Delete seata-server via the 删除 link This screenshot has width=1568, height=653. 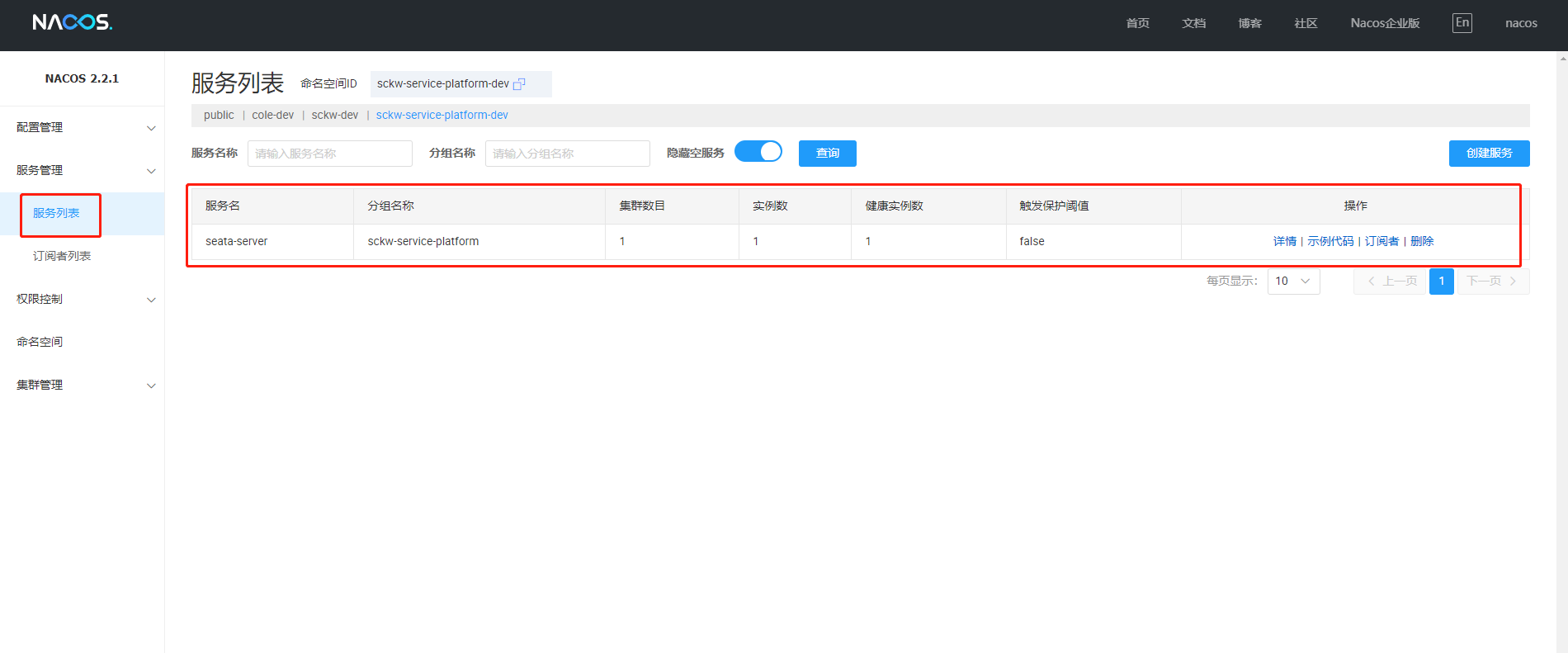(x=1422, y=241)
